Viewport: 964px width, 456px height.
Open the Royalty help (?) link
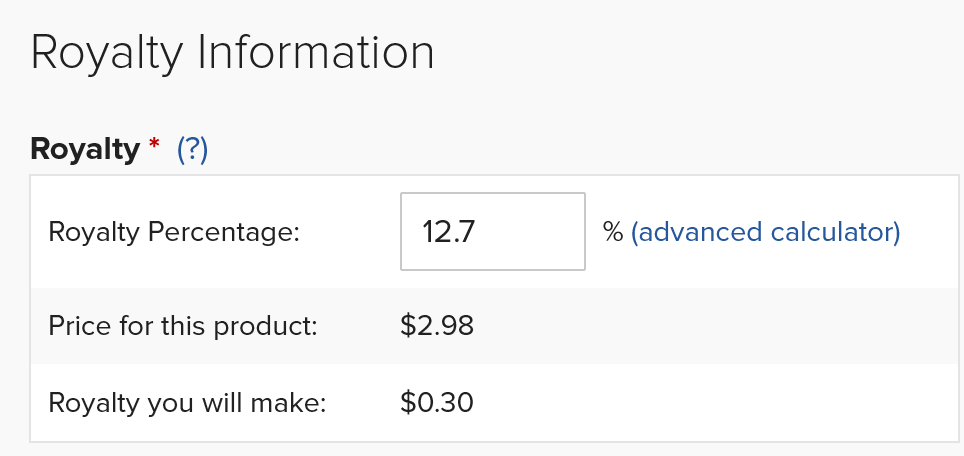click(192, 149)
